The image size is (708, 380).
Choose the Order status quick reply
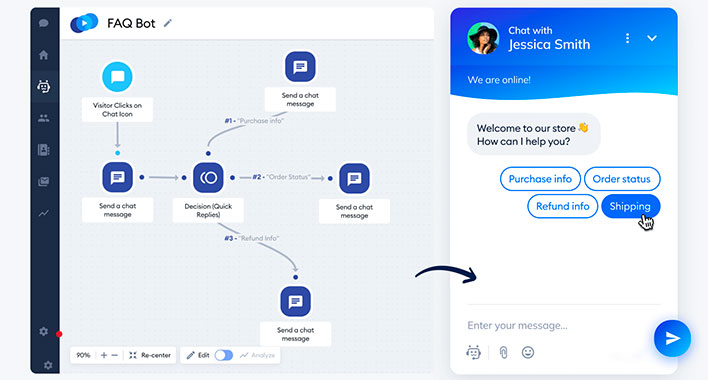coord(622,179)
